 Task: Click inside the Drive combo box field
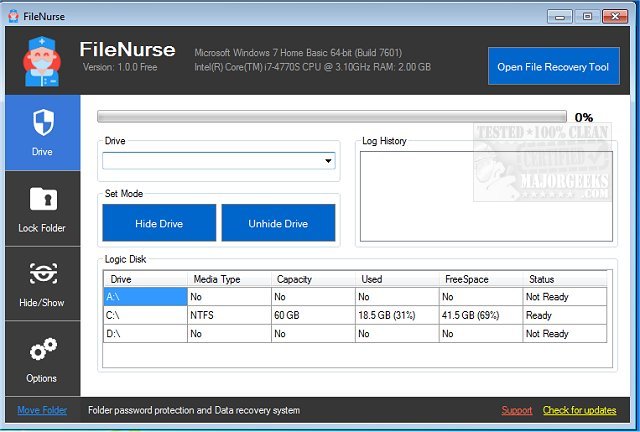click(219, 161)
